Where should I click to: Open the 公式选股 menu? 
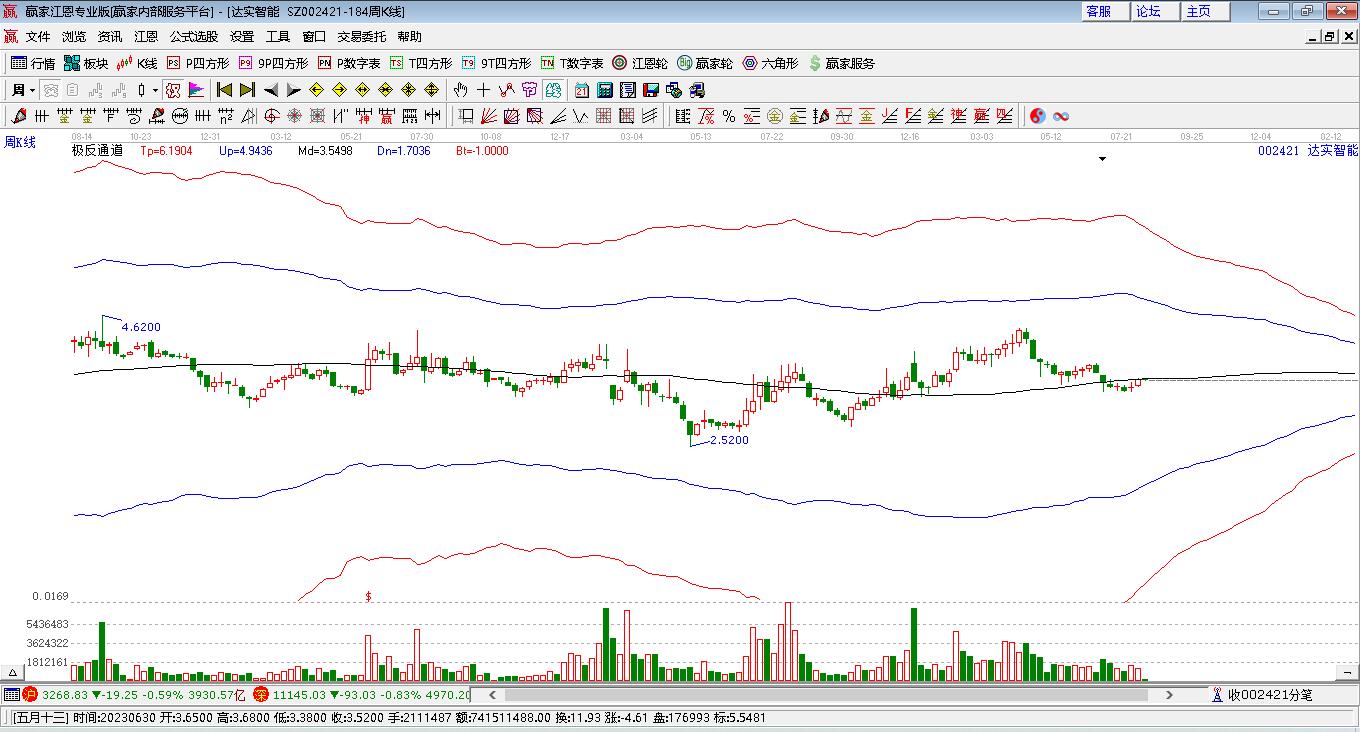tap(193, 36)
